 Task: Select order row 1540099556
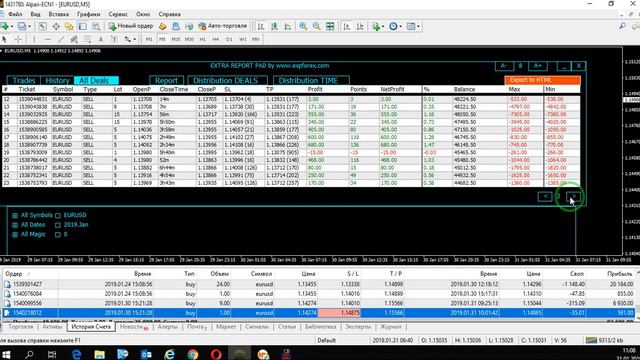click(318, 303)
